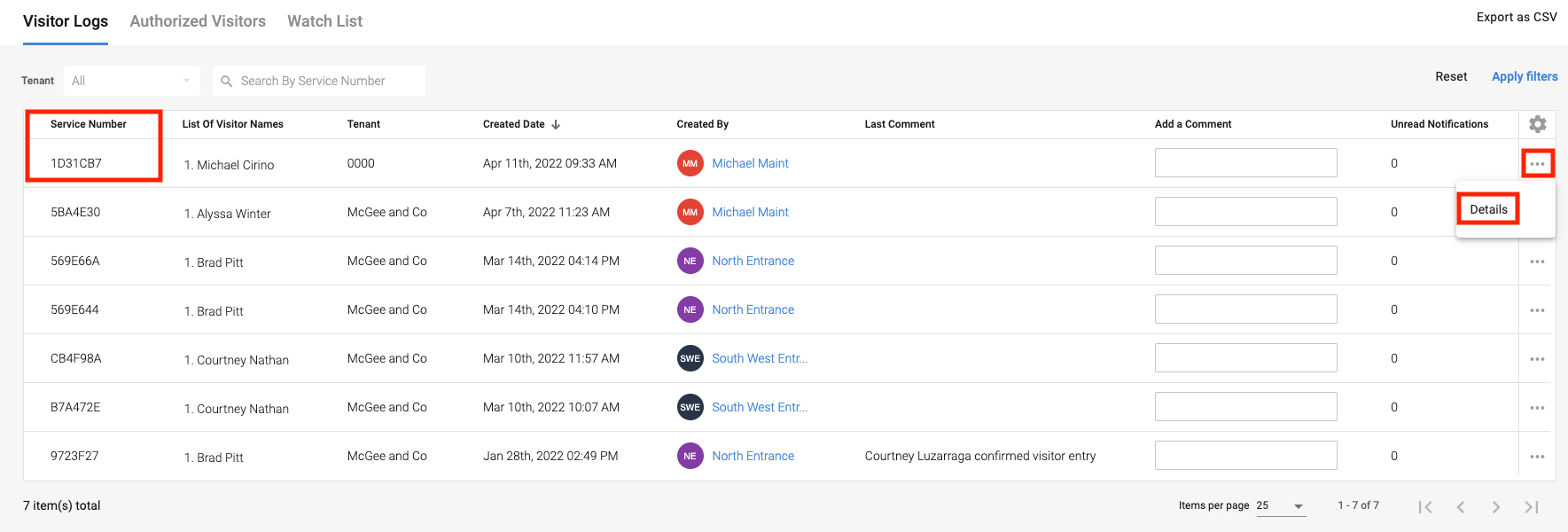This screenshot has width=1568, height=532.
Task: Focus comment field for Alyssa Winter row
Action: click(x=1245, y=212)
